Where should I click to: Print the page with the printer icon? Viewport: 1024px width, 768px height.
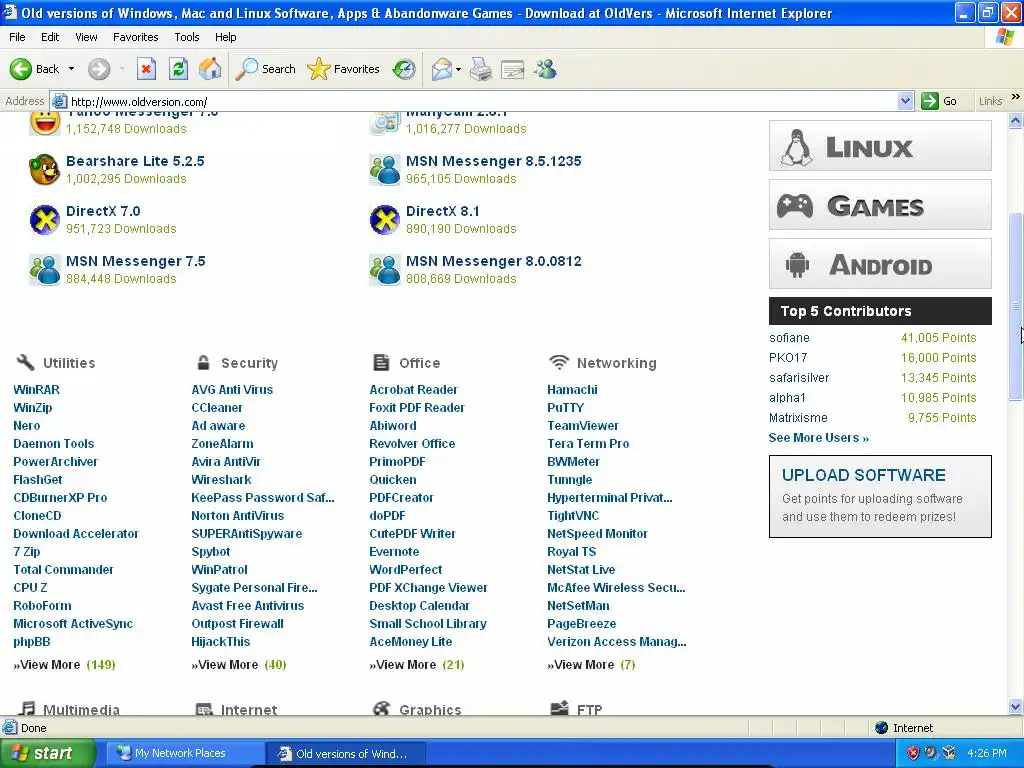(481, 69)
